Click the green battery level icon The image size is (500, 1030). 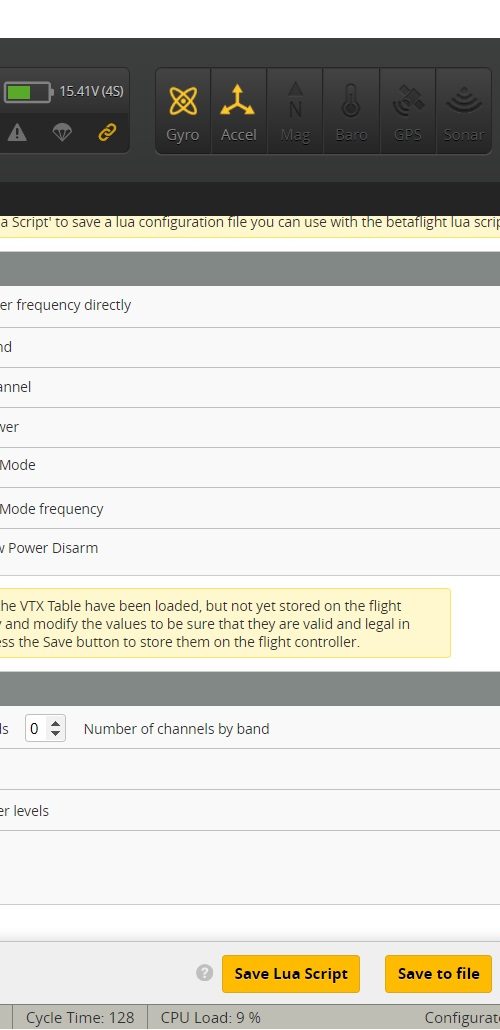[x=28, y=92]
